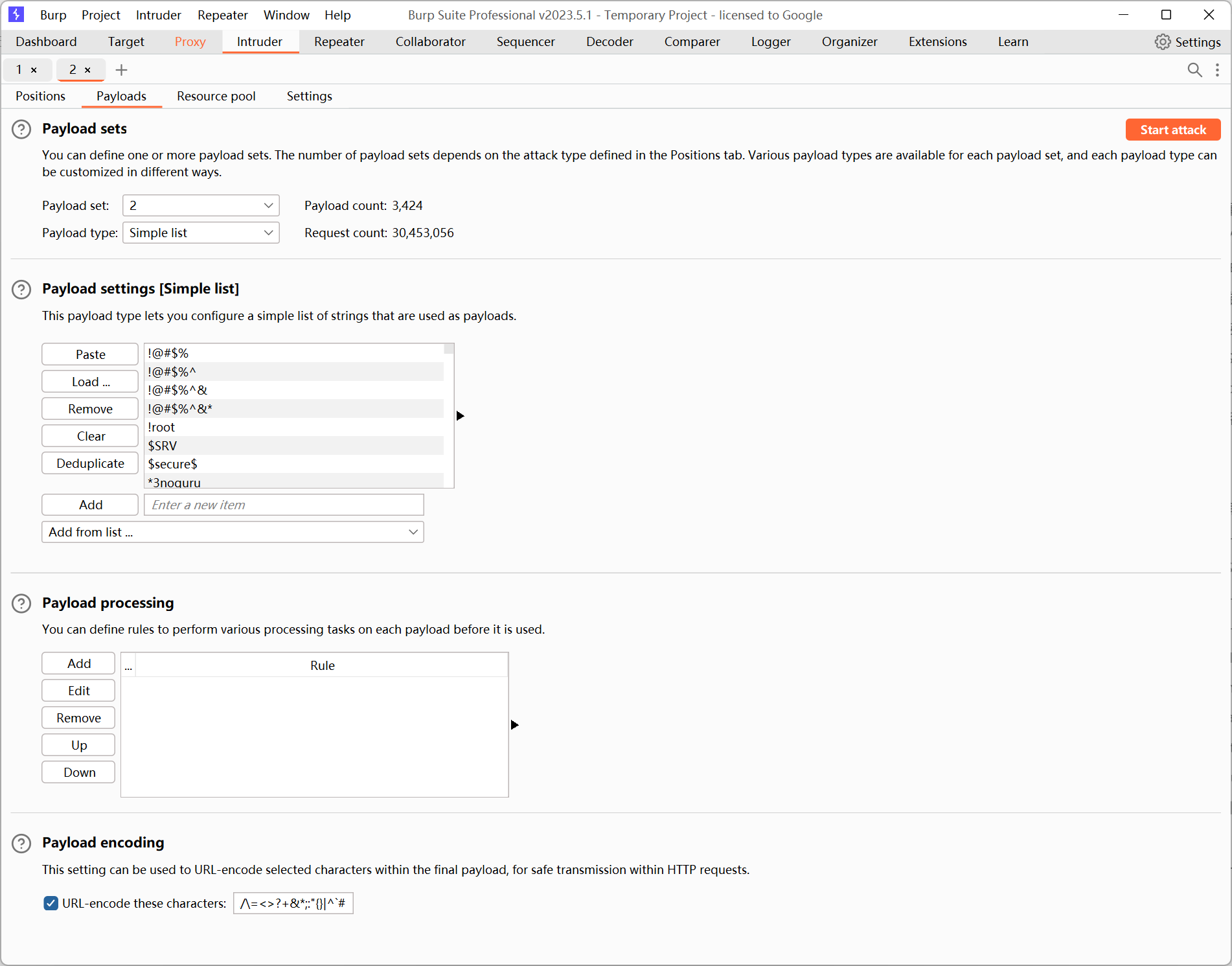The width and height of the screenshot is (1232, 966).
Task: Switch to the Organizer tab
Action: click(x=850, y=41)
